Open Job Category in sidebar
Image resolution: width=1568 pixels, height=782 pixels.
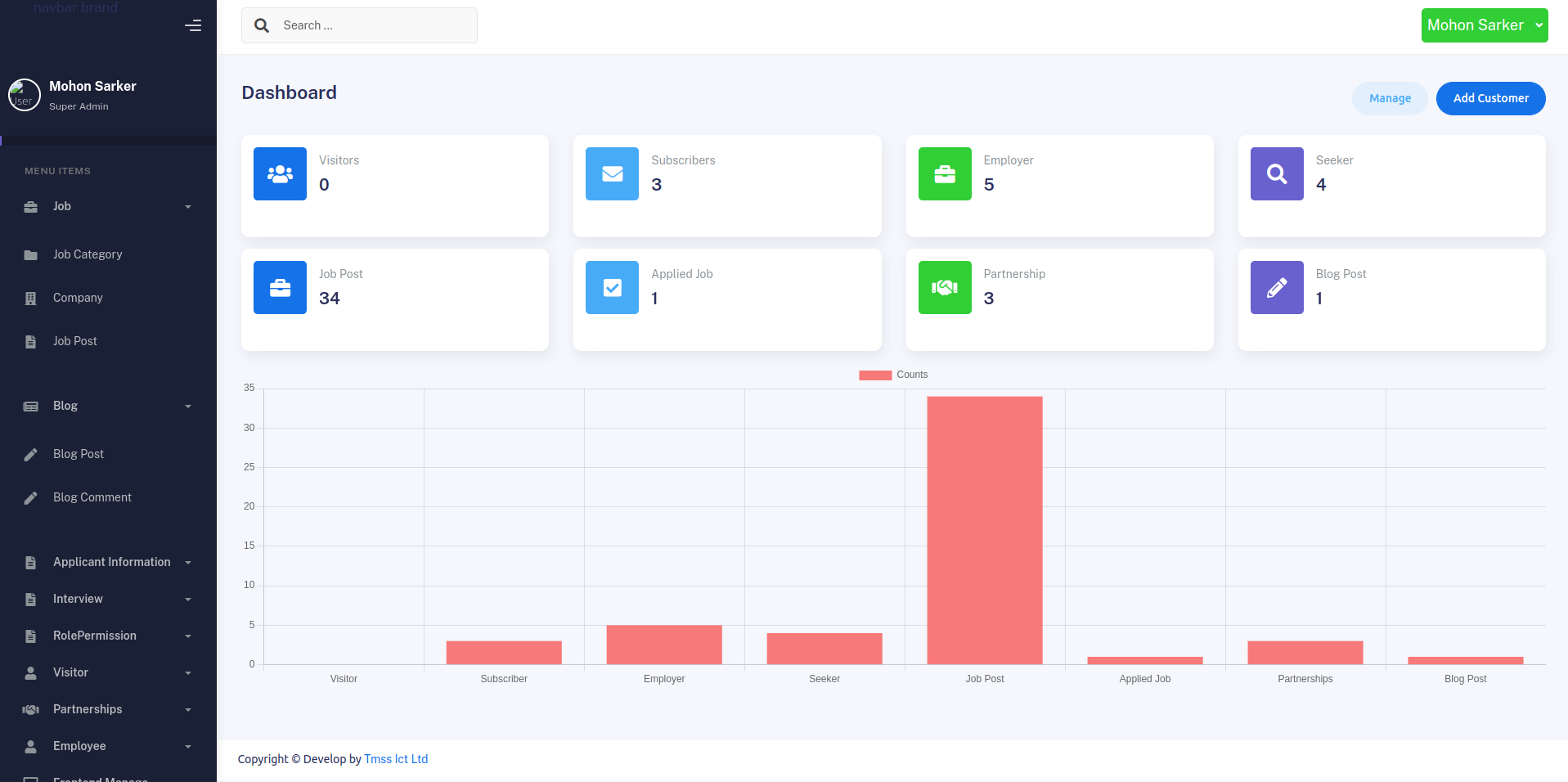pos(88,254)
